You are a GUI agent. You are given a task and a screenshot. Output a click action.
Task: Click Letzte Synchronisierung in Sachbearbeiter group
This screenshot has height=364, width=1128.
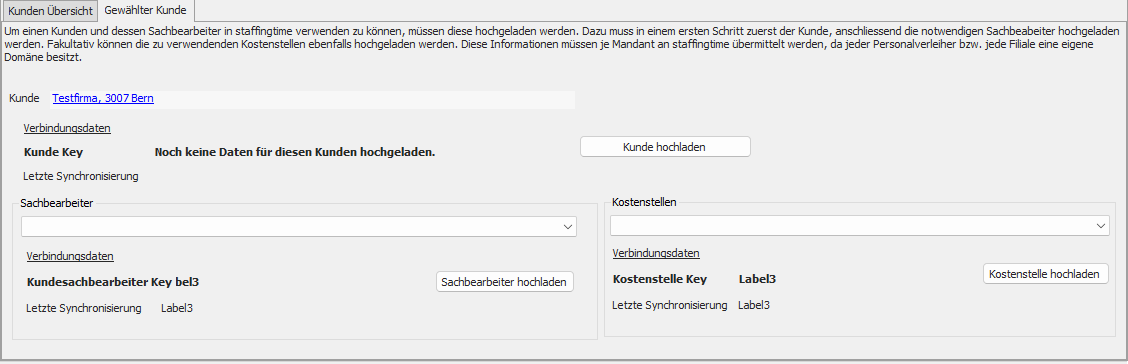(x=83, y=309)
